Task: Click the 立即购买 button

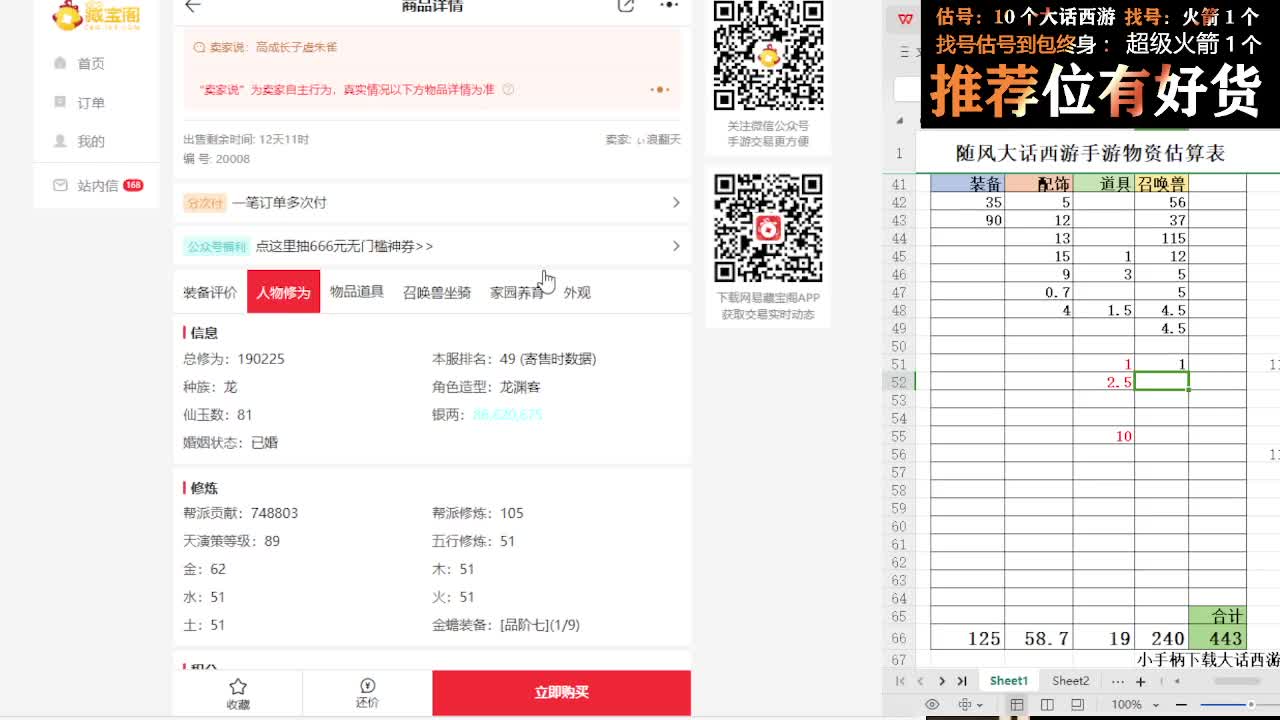Action: point(561,692)
